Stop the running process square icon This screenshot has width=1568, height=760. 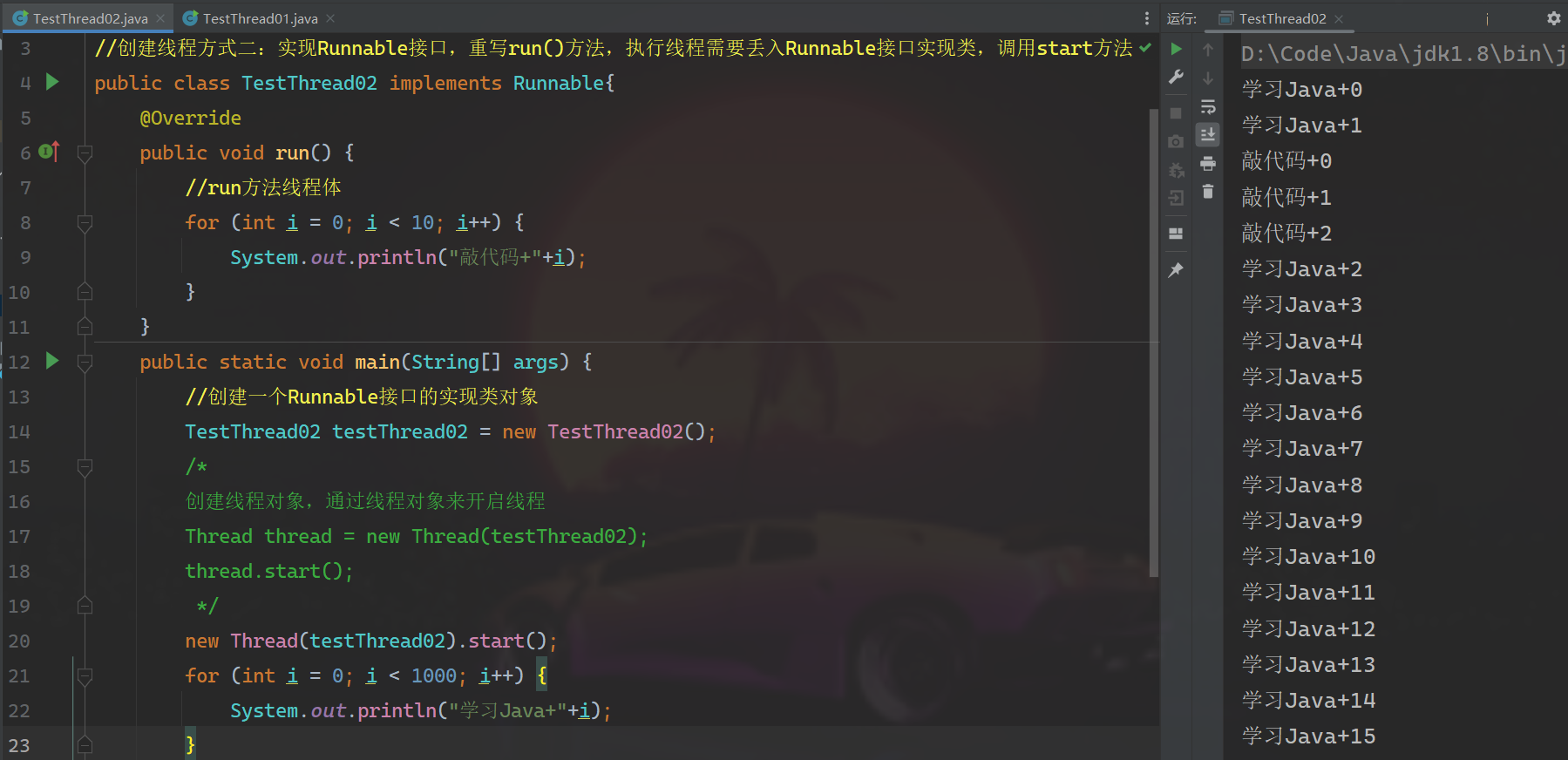point(1176,113)
